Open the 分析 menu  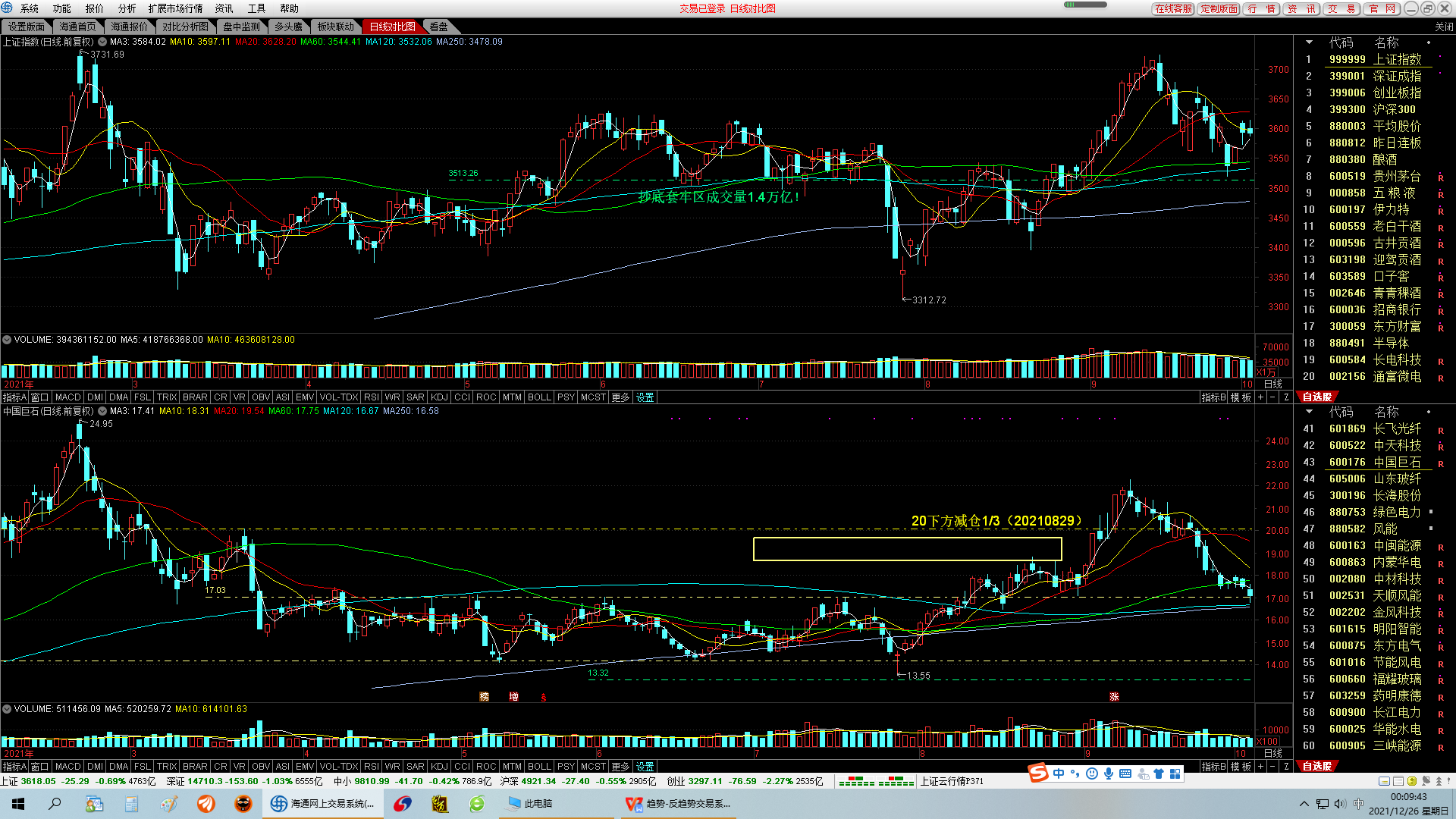(x=127, y=8)
